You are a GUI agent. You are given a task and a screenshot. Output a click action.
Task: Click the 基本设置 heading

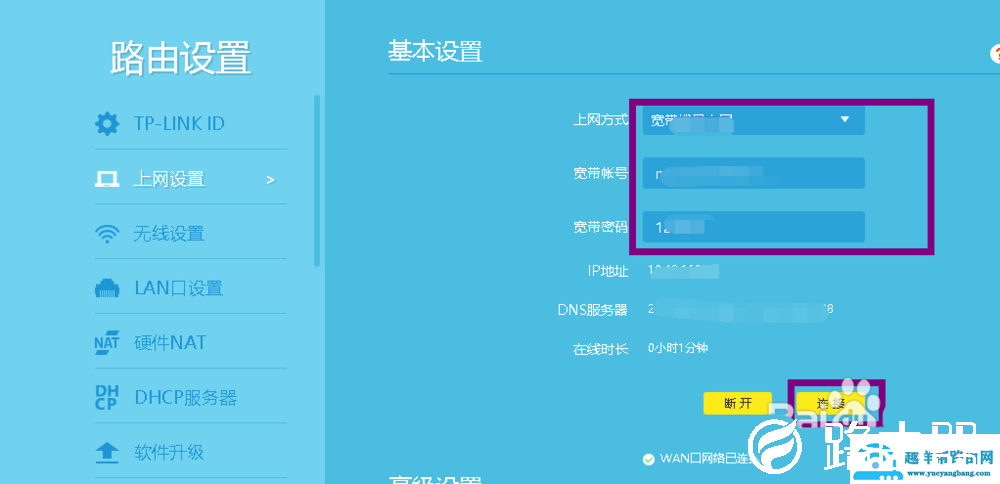pos(435,51)
